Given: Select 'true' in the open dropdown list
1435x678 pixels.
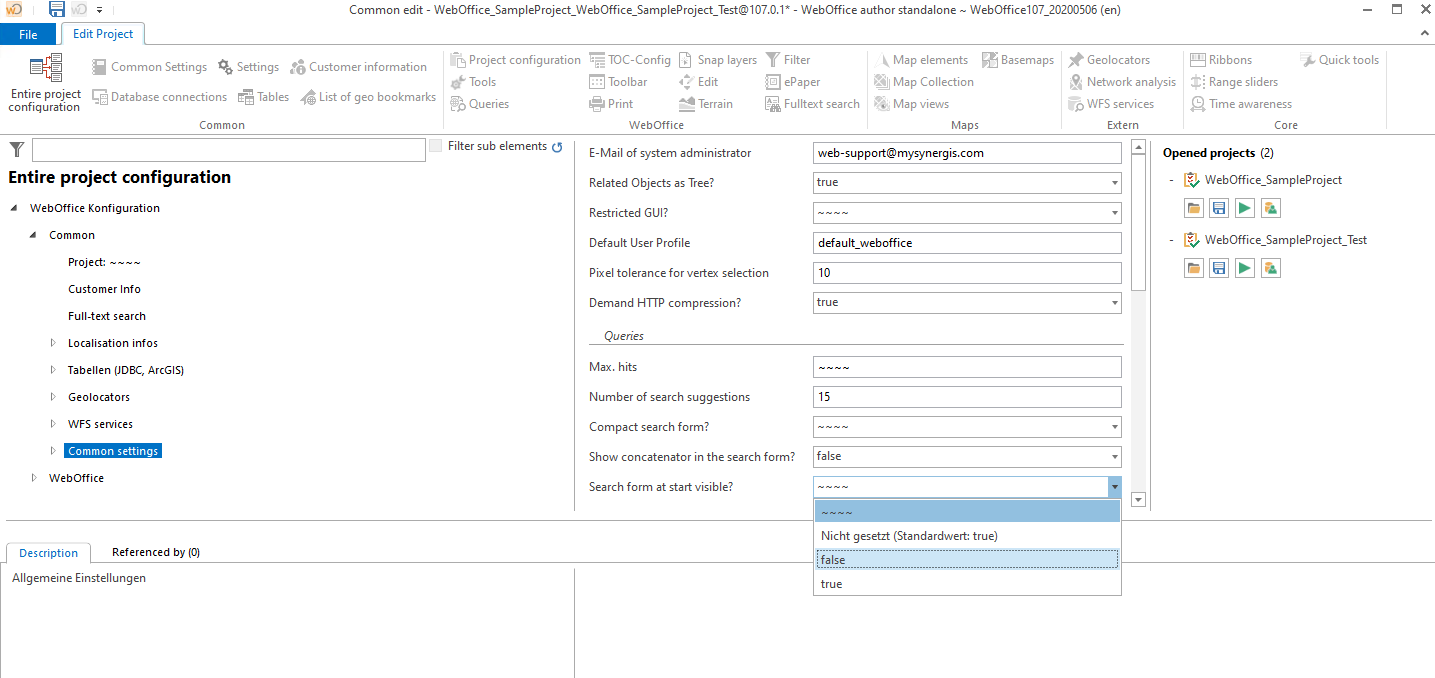Looking at the screenshot, I should click(831, 583).
